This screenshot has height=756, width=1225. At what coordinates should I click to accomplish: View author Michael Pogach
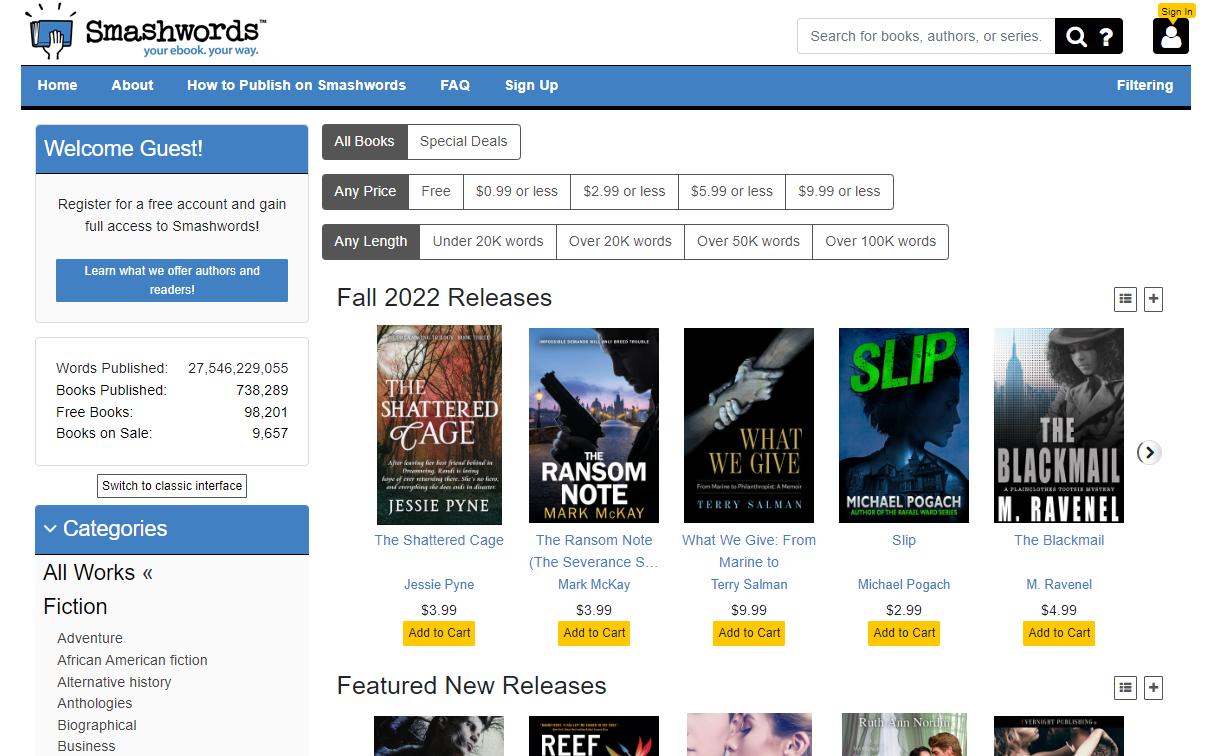coord(904,585)
